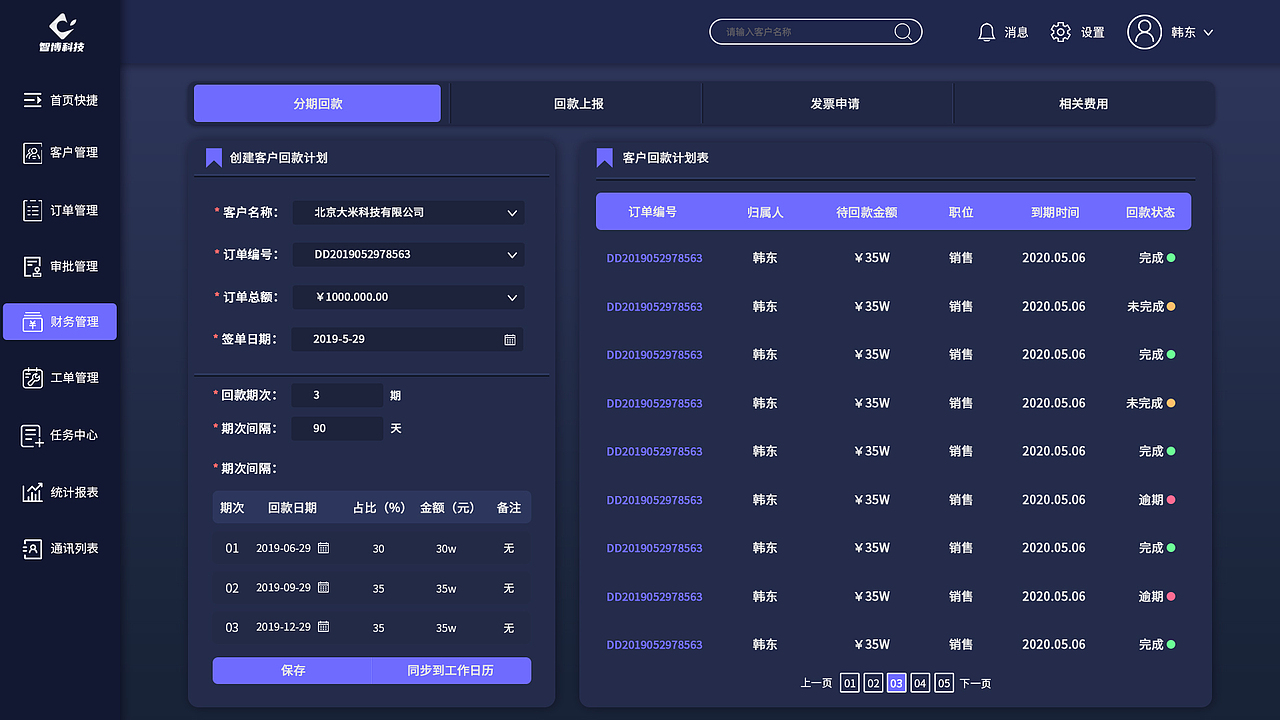Switch to the 回款上报 tab
The image size is (1280, 720).
(576, 103)
